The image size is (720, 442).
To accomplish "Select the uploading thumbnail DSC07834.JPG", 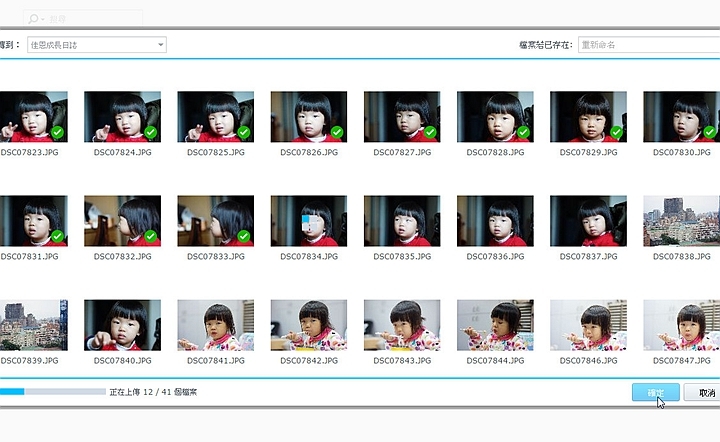I will (x=309, y=221).
